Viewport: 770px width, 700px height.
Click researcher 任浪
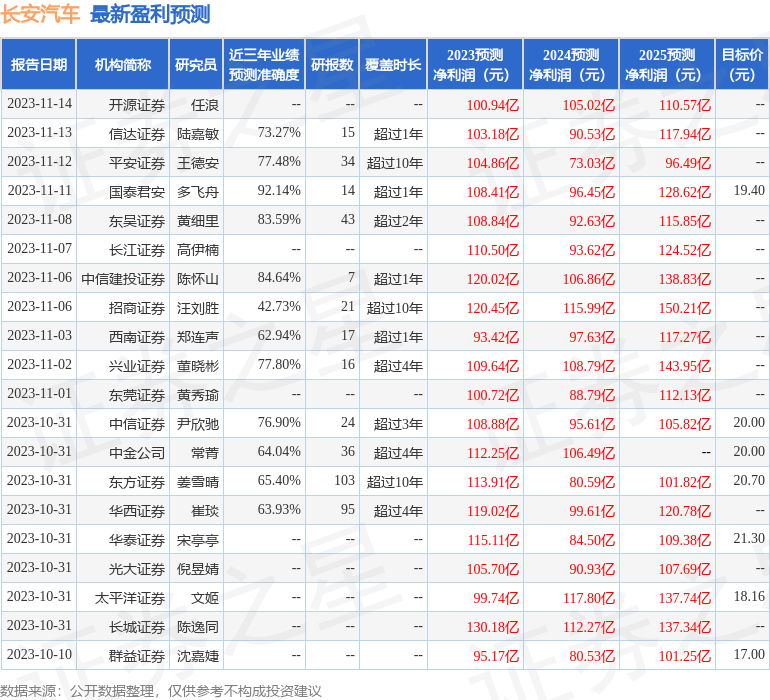point(205,105)
